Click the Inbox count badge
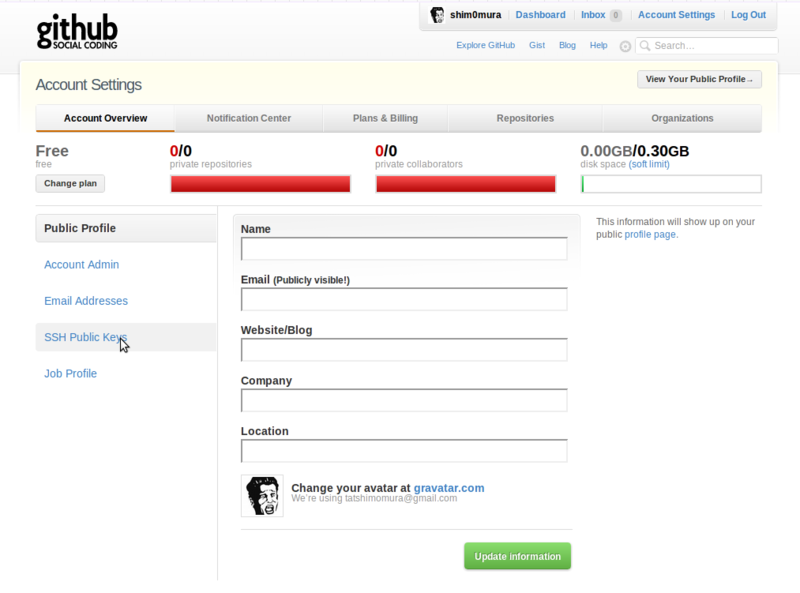The width and height of the screenshot is (800, 593). click(x=616, y=15)
